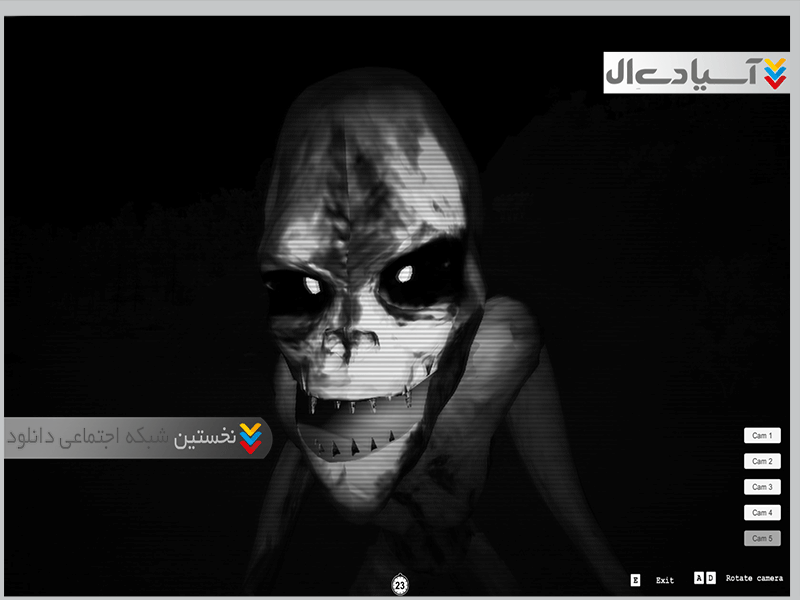Switch to Cam 4

click(x=762, y=513)
